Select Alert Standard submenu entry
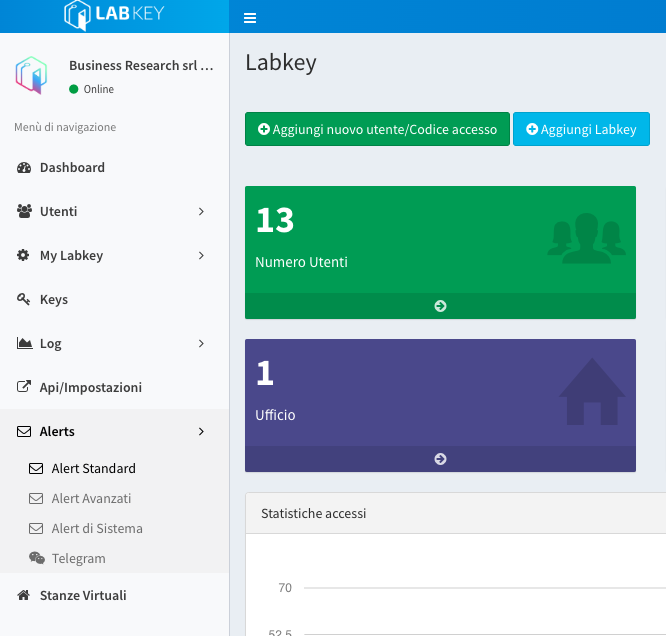Image resolution: width=666 pixels, height=636 pixels. pyautogui.click(x=115, y=468)
